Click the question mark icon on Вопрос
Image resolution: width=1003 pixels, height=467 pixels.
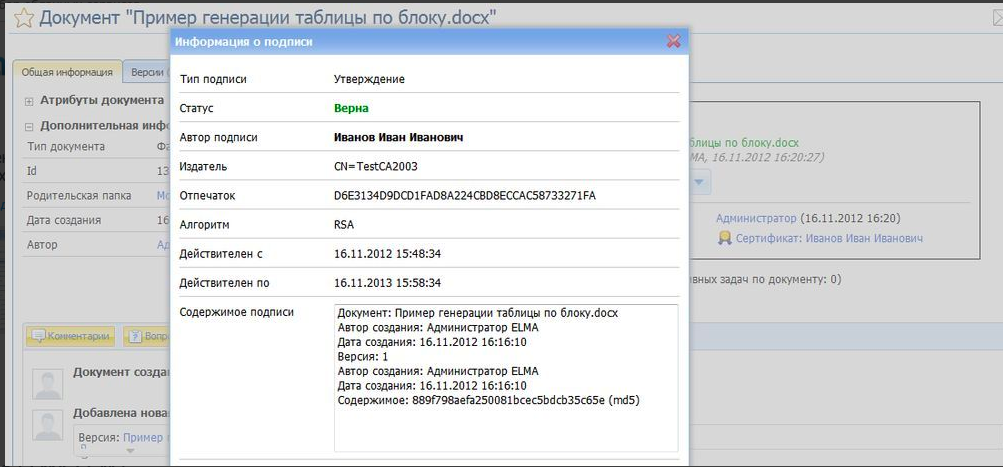coord(135,336)
